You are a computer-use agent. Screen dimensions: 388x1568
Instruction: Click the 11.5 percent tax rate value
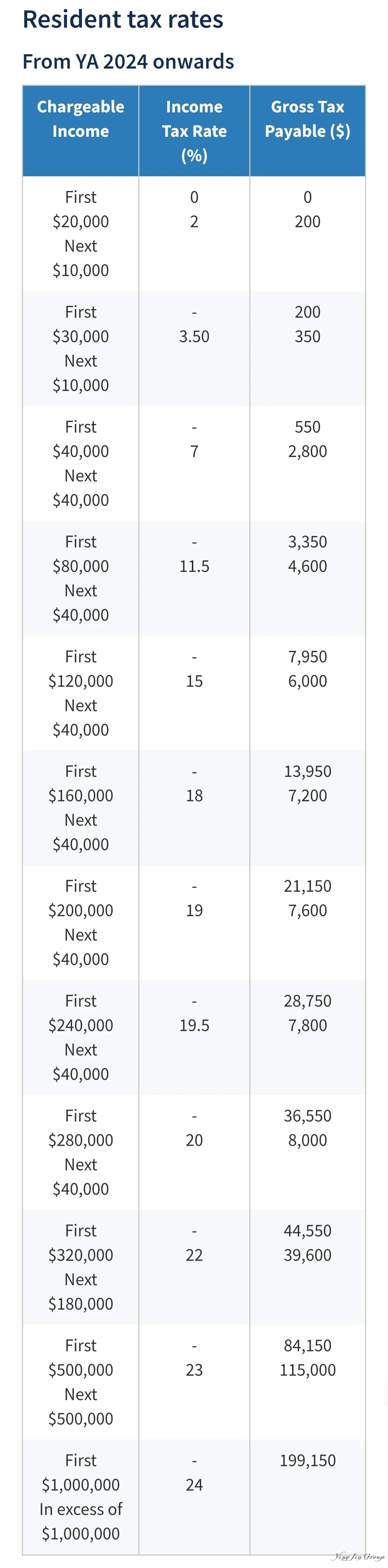click(x=194, y=566)
